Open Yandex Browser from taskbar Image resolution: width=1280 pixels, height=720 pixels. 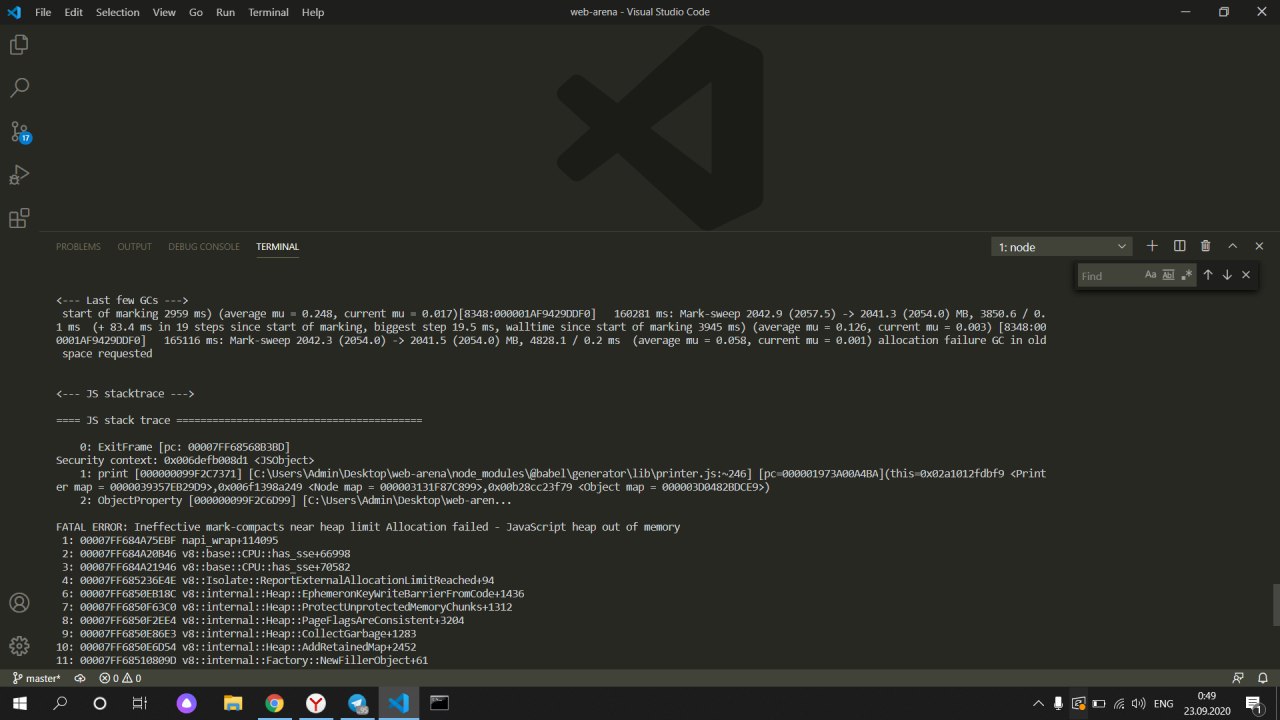click(x=315, y=703)
